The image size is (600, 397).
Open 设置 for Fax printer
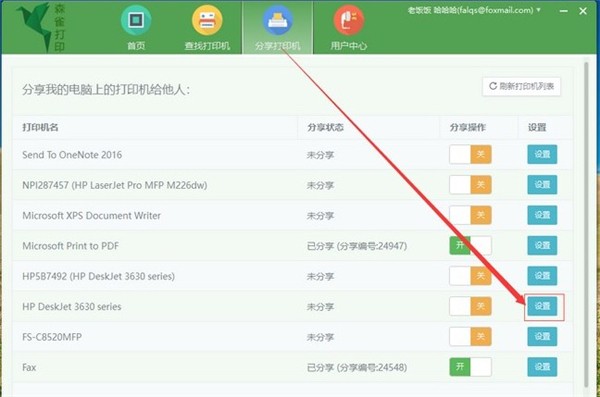pyautogui.click(x=542, y=367)
